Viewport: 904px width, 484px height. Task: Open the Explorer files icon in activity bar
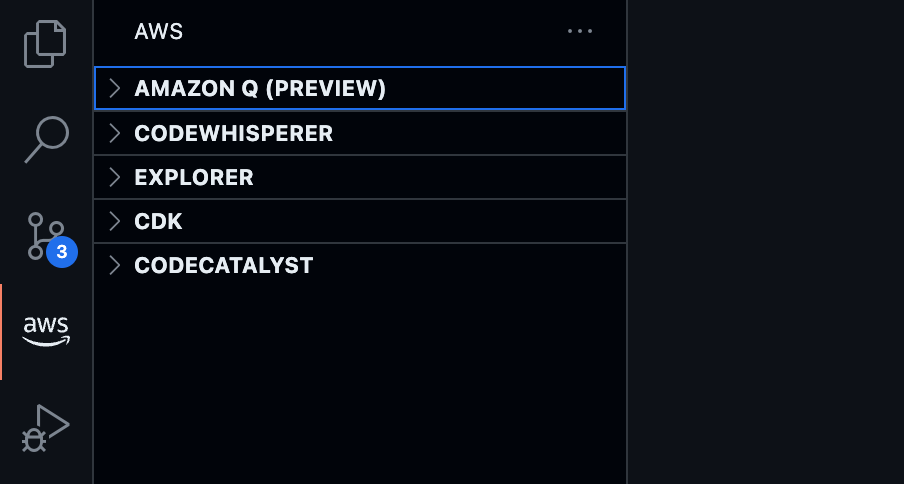[45, 43]
